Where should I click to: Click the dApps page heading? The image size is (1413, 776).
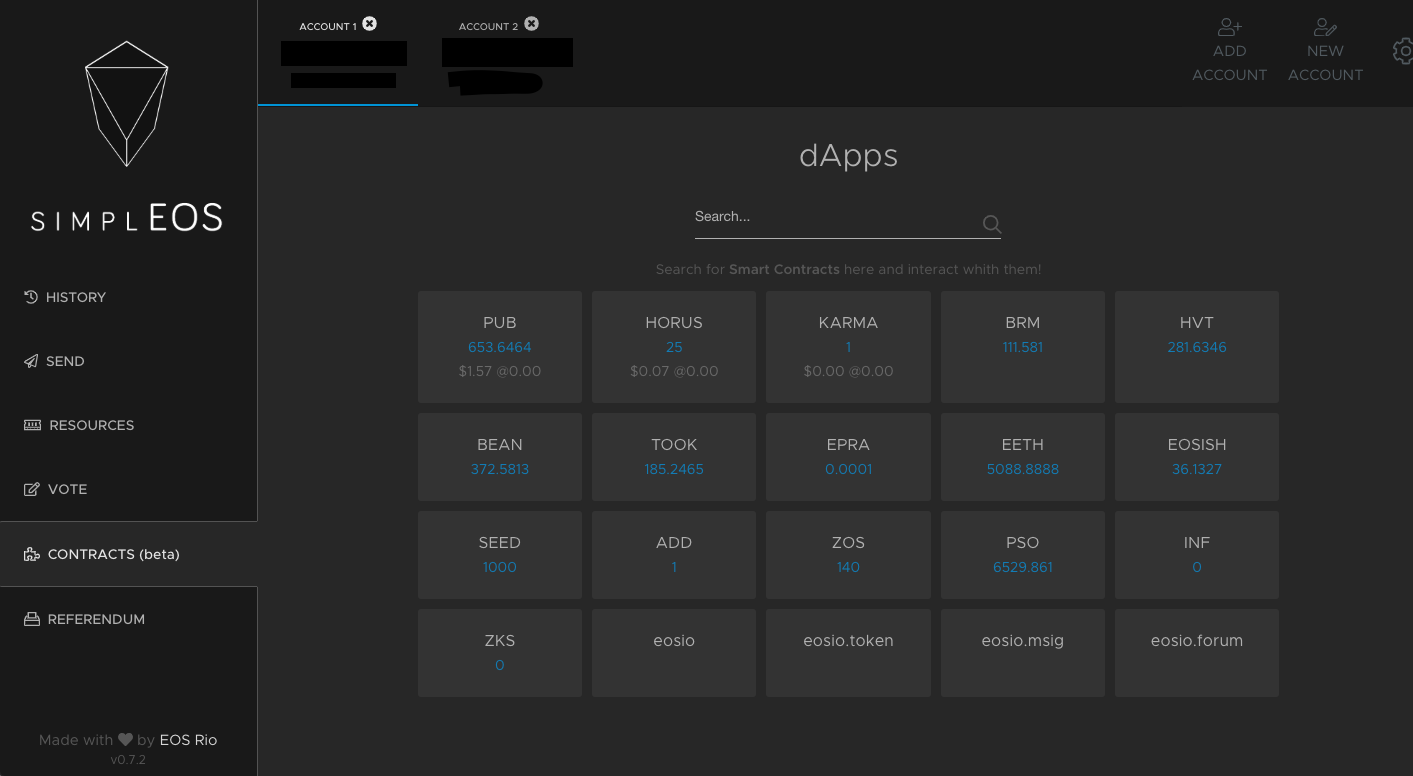tap(848, 156)
